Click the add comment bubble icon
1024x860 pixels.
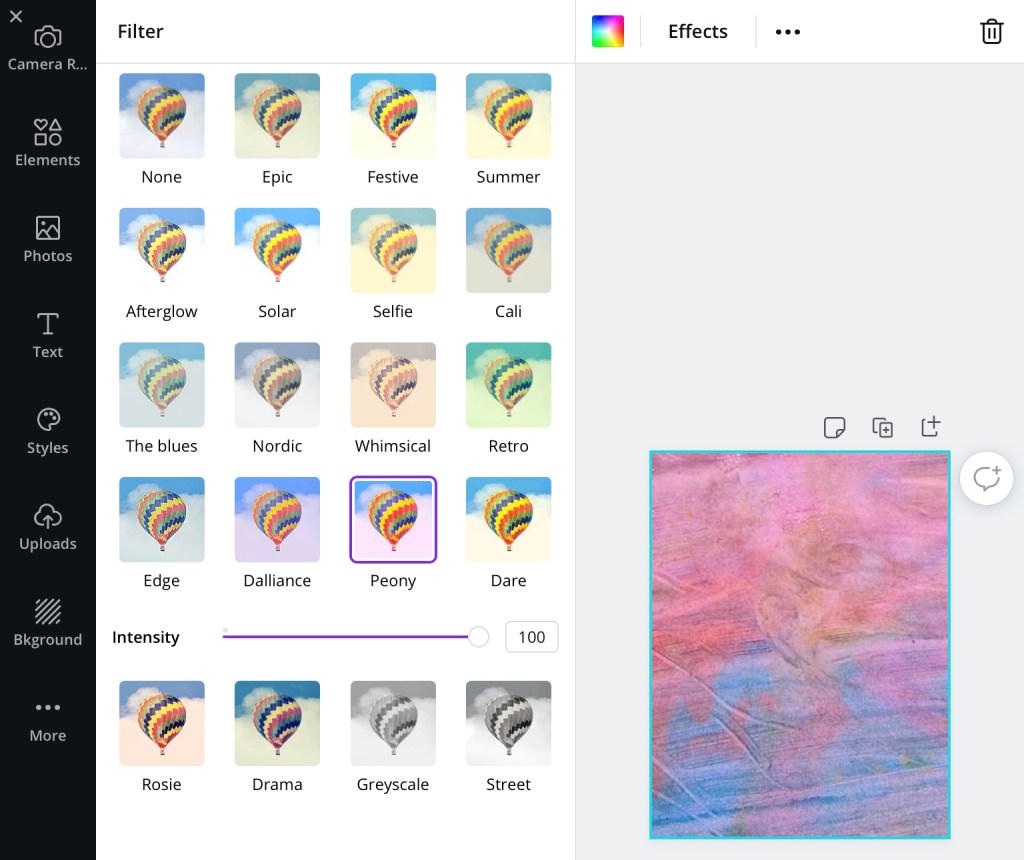point(986,479)
